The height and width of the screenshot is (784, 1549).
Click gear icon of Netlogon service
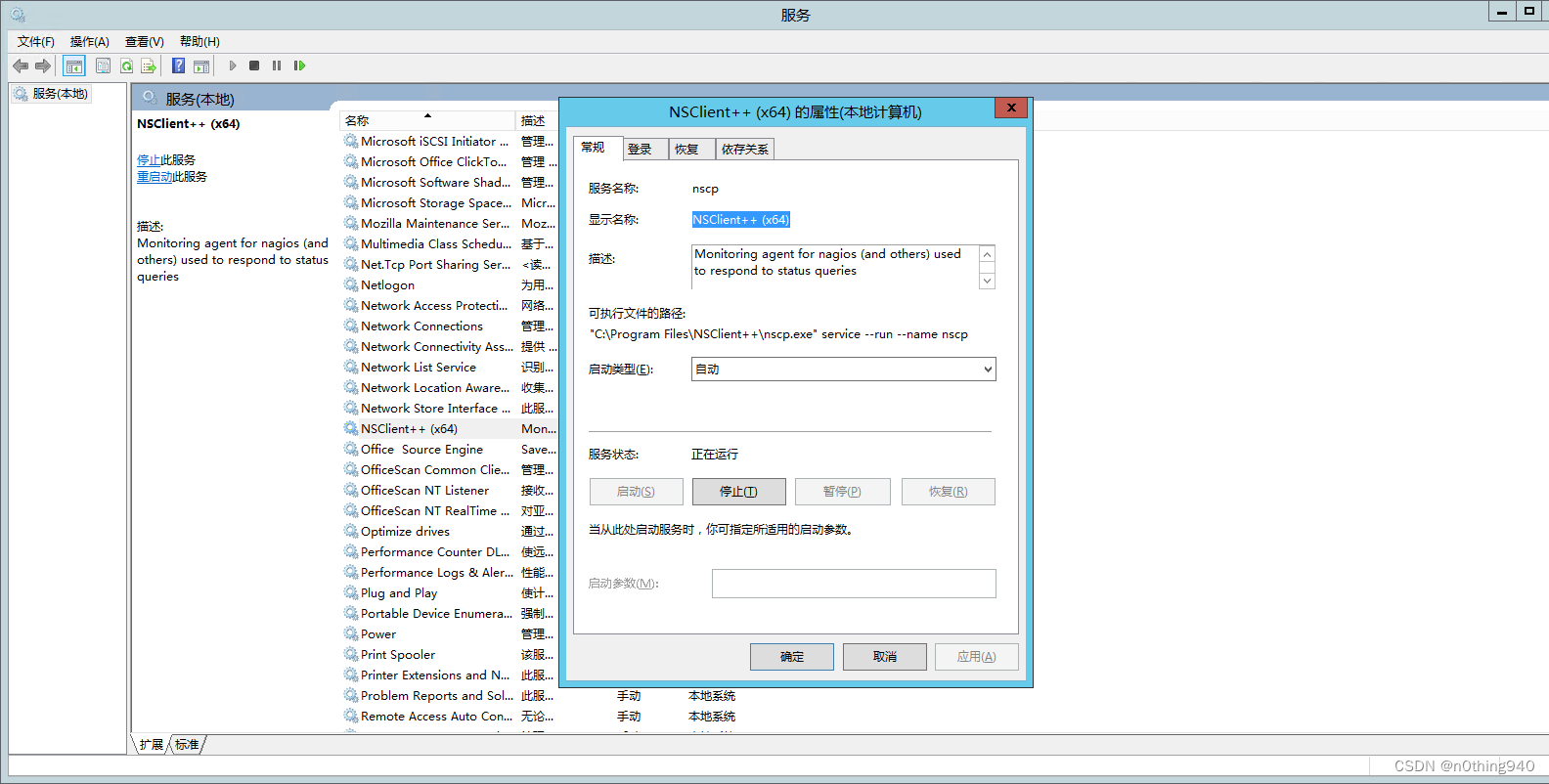coord(351,284)
